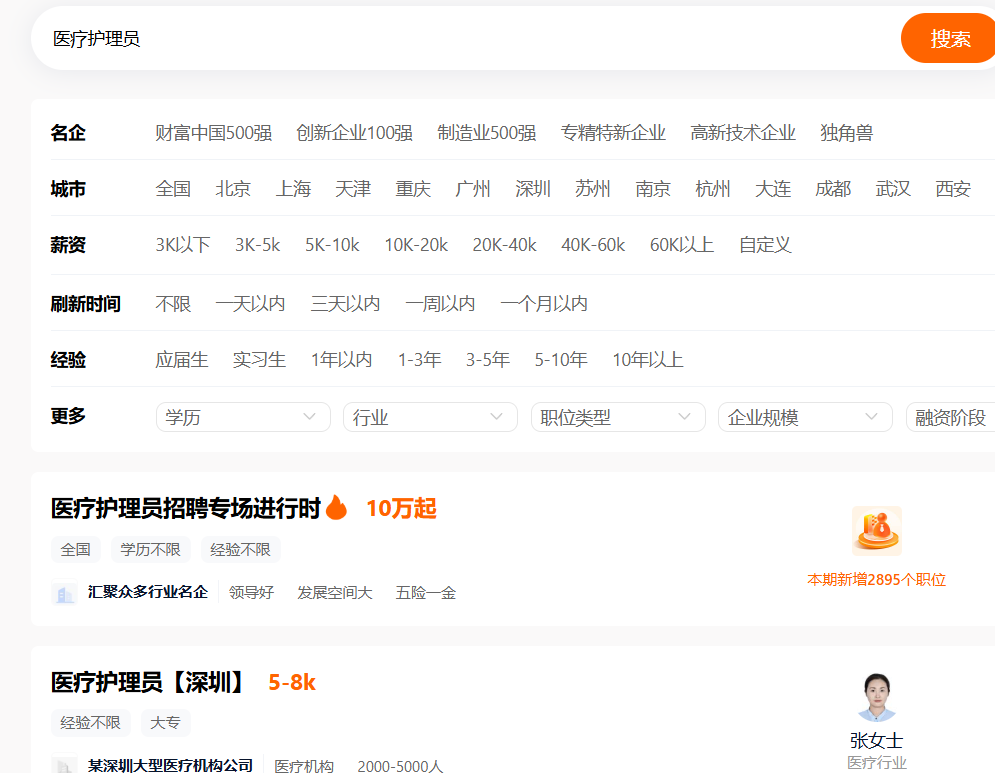Filter experience by 1年以内
The width and height of the screenshot is (995, 773).
click(x=341, y=359)
